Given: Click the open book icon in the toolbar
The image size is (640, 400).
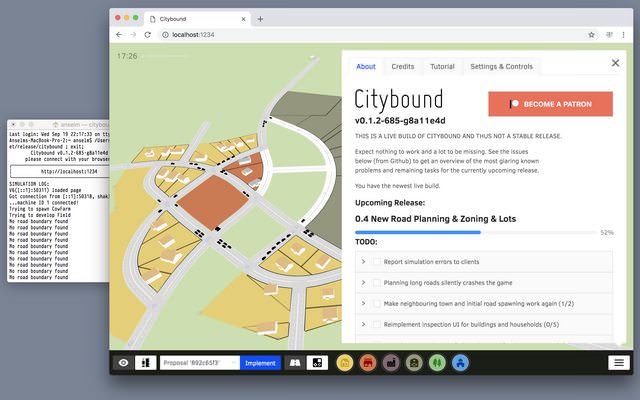Looking at the screenshot, I should (x=295, y=362).
